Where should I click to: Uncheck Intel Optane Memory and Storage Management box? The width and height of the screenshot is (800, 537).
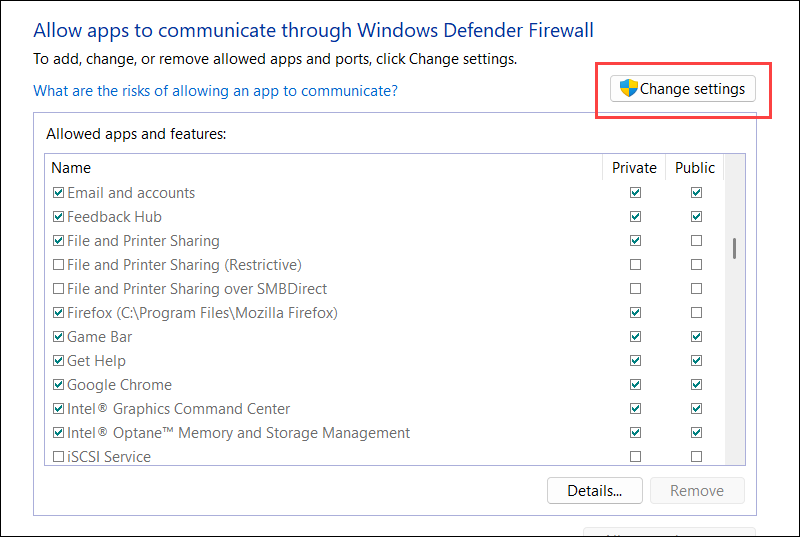[x=59, y=432]
